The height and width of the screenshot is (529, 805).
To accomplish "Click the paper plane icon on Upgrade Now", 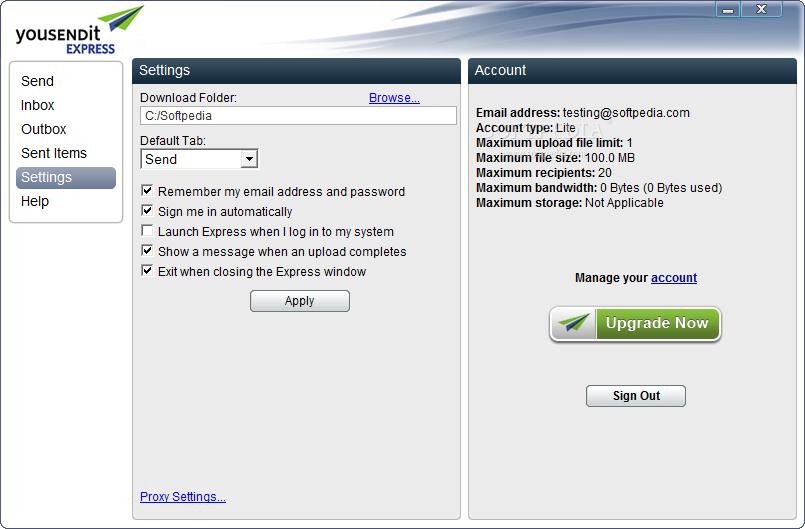I will tap(574, 323).
